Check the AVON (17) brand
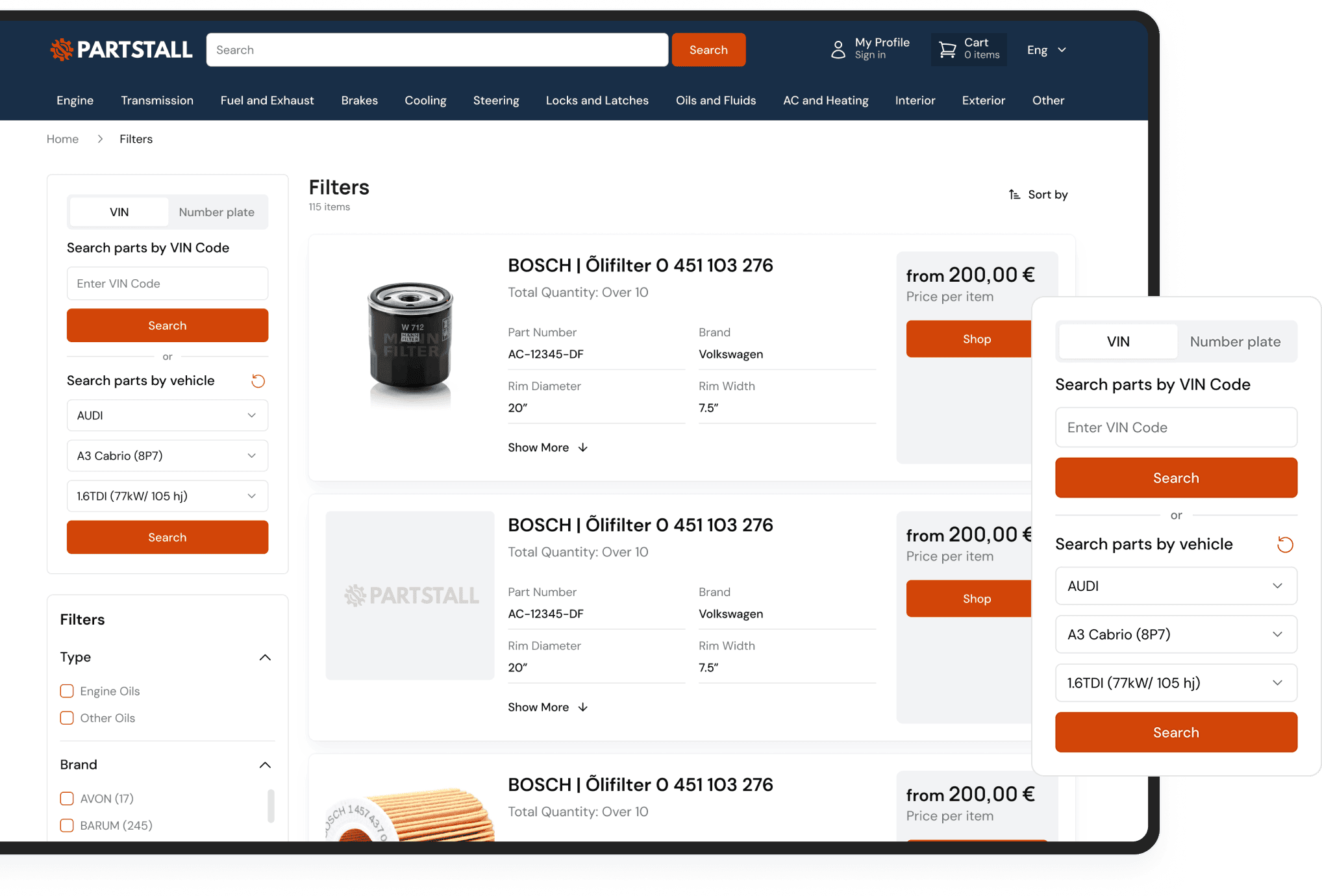This screenshot has height=896, width=1322. point(67,798)
